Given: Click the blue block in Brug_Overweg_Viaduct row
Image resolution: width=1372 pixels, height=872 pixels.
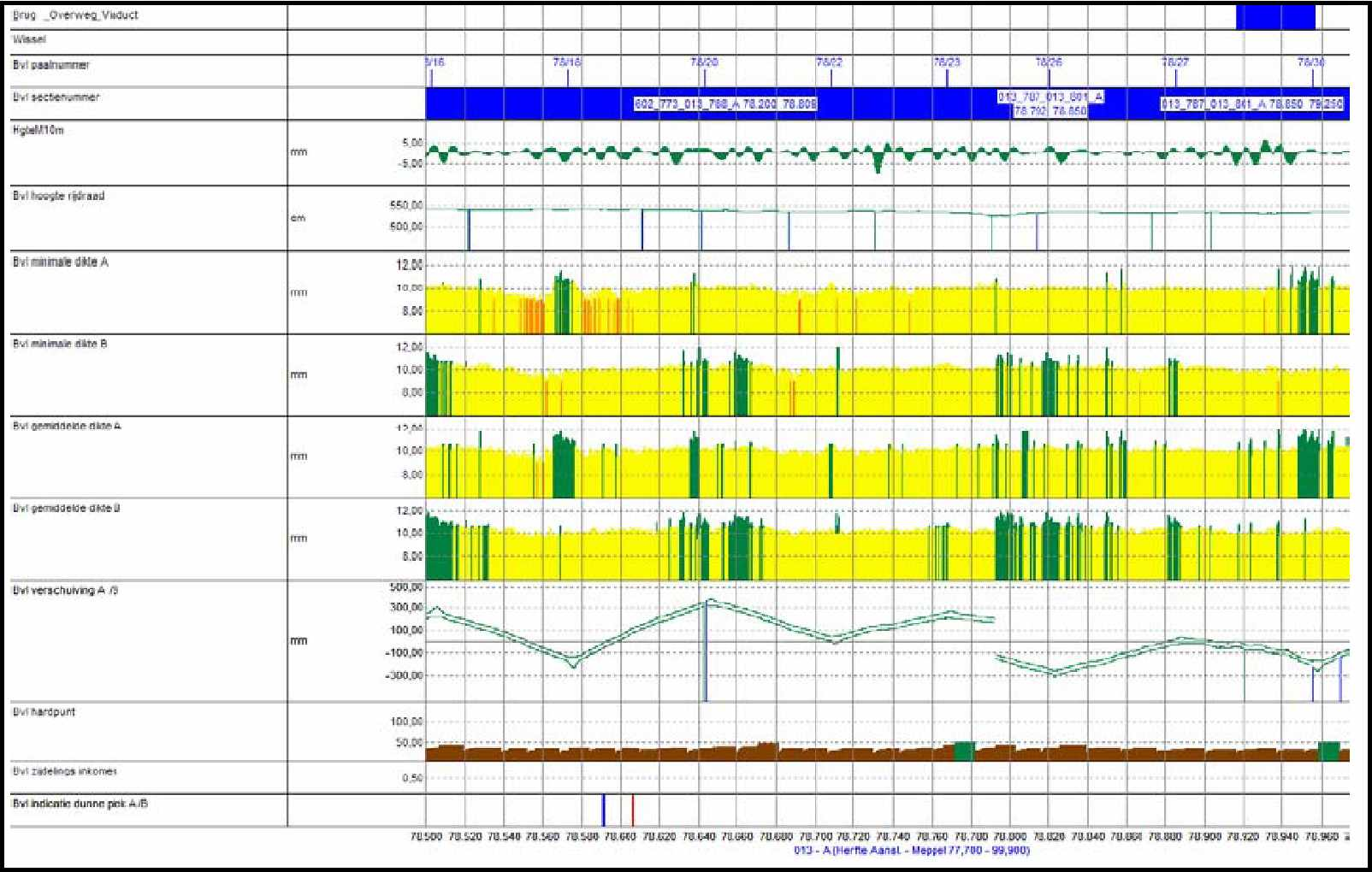Looking at the screenshot, I should [x=1275, y=17].
